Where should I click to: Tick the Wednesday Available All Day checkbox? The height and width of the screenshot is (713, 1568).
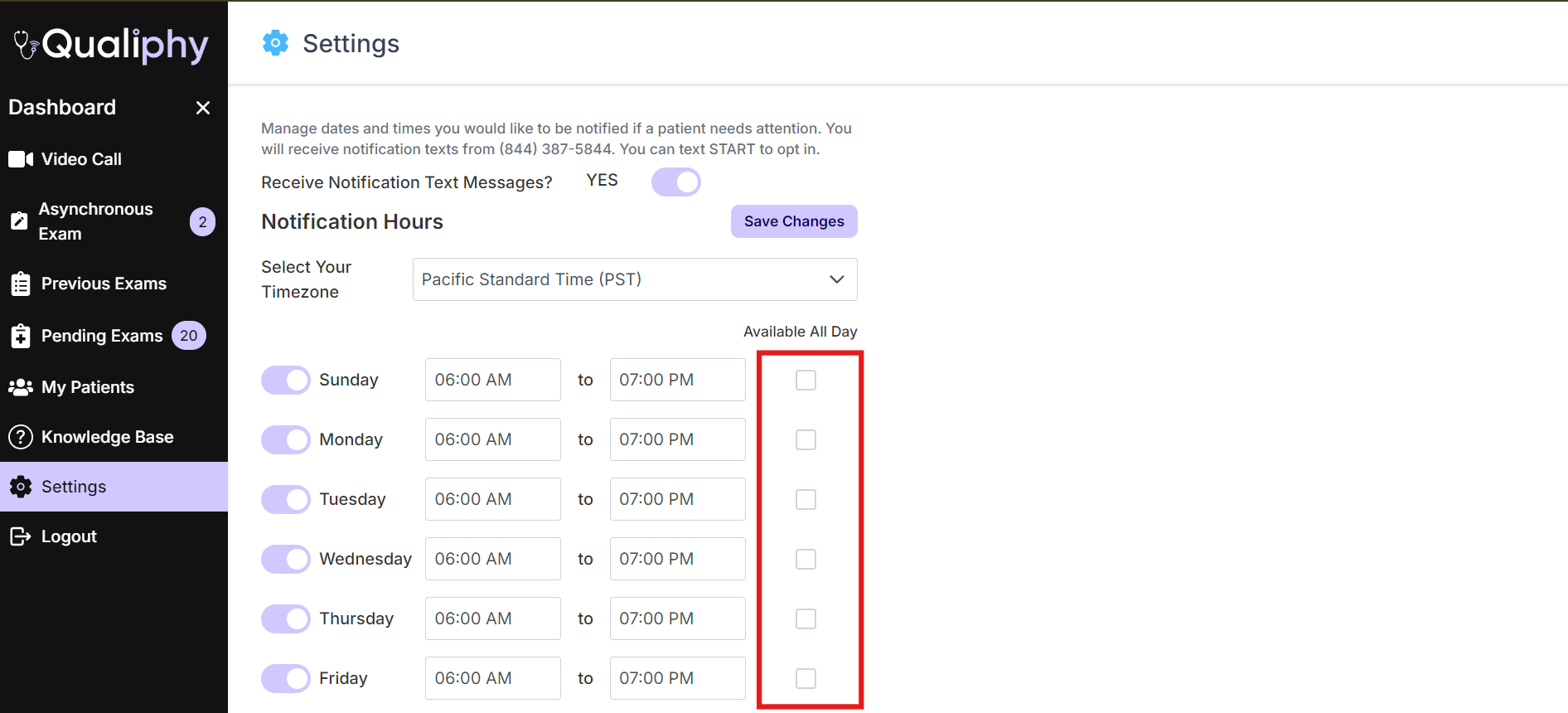[x=806, y=559]
